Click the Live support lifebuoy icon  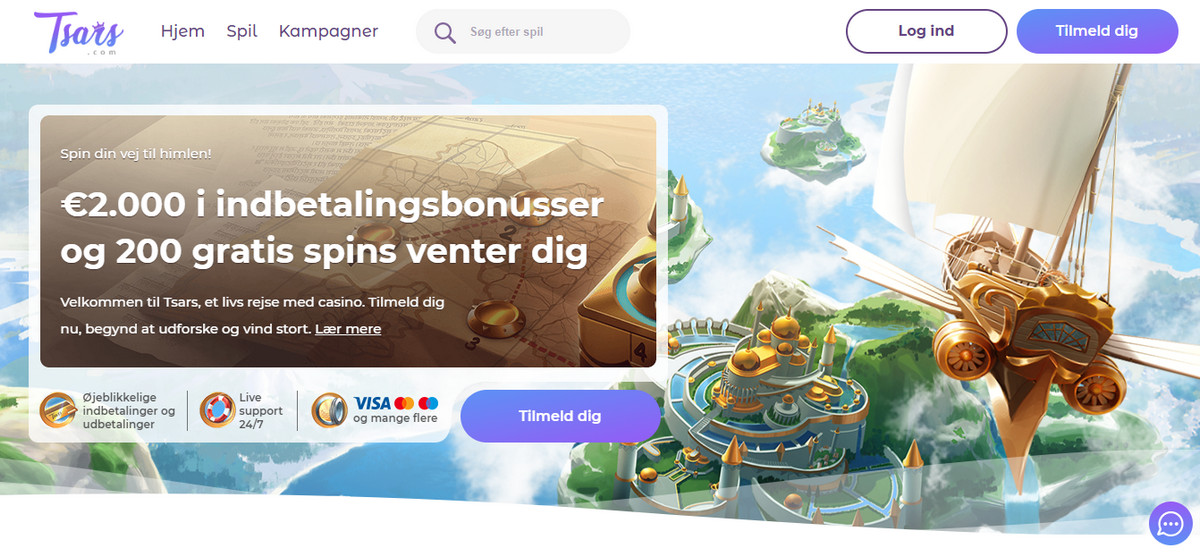(x=217, y=410)
